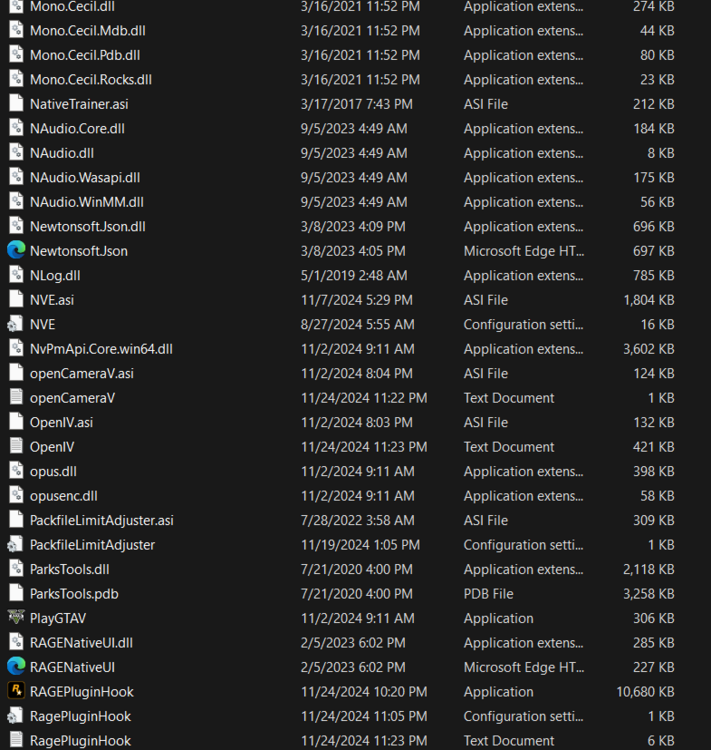Click the 421 KB size value
The width and height of the screenshot is (711, 750).
pos(654,447)
